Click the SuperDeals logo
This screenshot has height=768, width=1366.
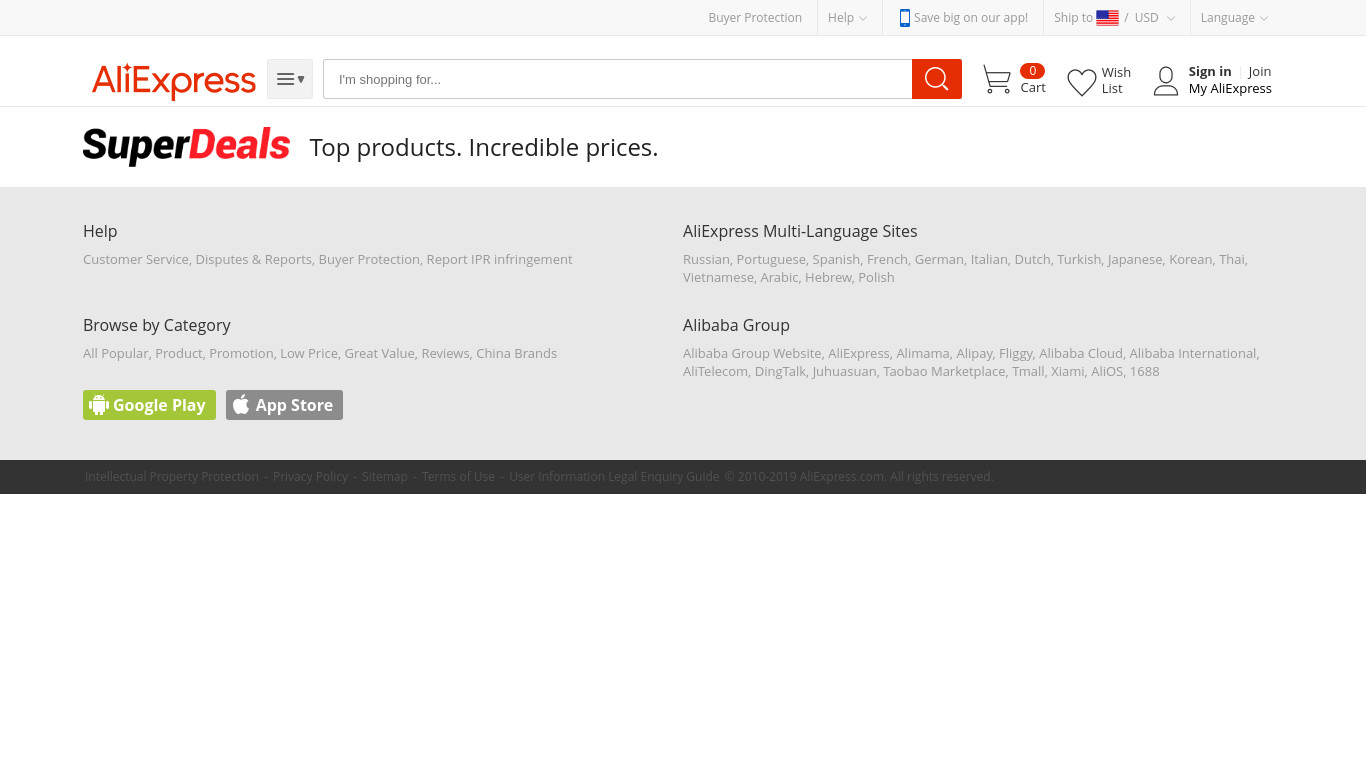[x=186, y=146]
